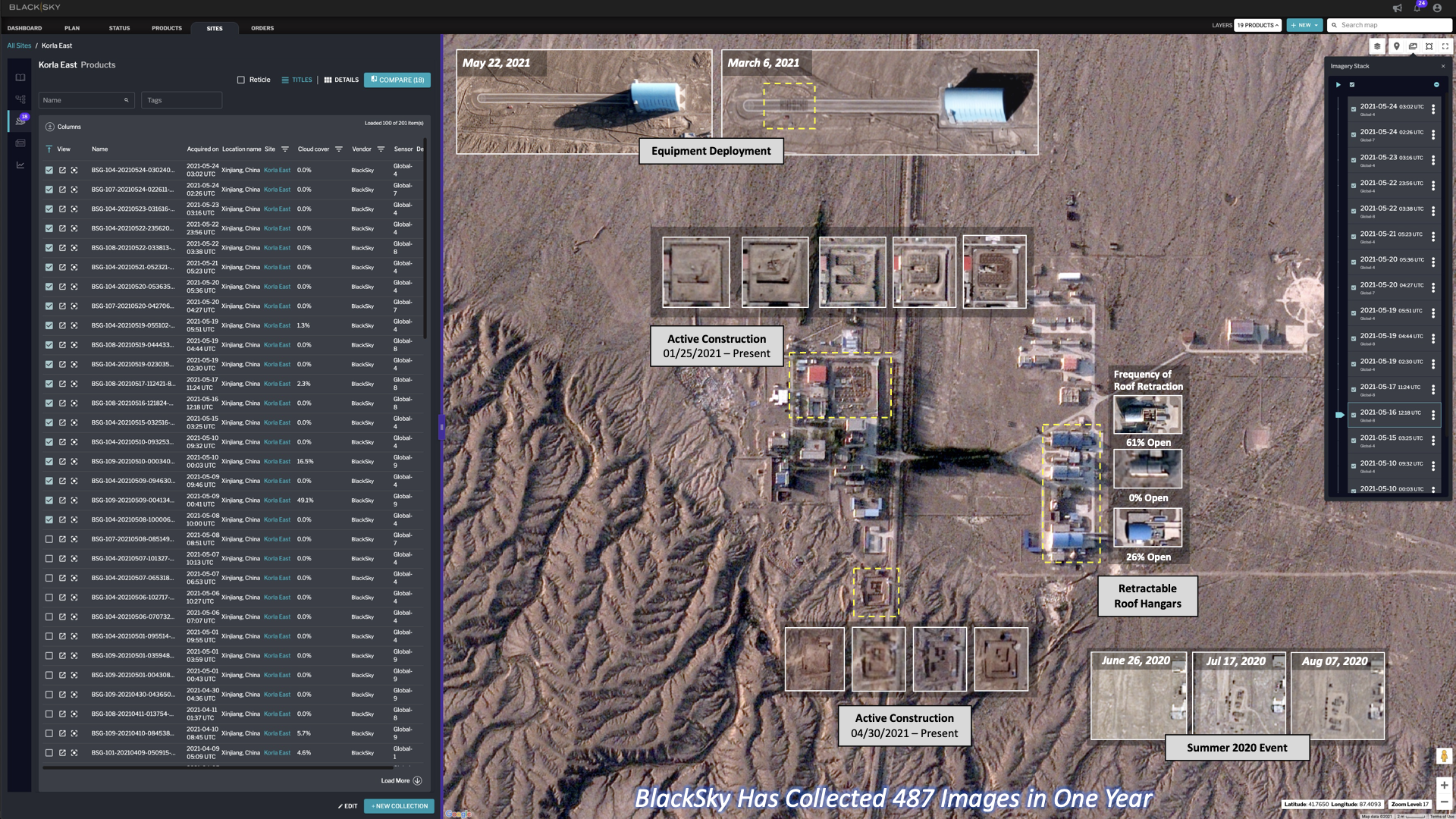Image resolution: width=1456 pixels, height=819 pixels.
Task: Zoom in the map with plus button
Action: pos(1444,785)
